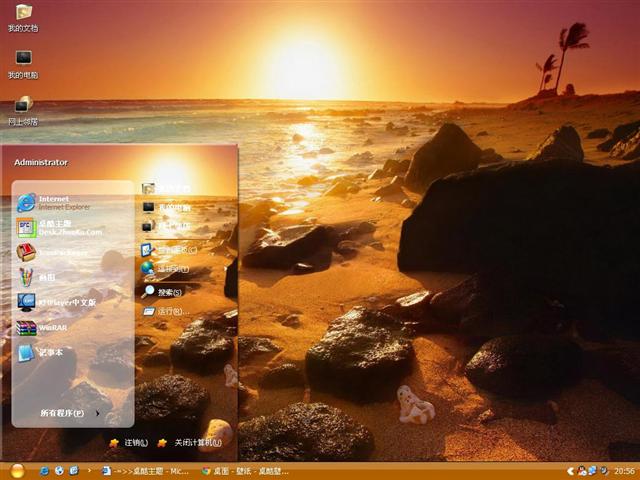Expand 所有程序(P) all programs list
The width and height of the screenshot is (640, 480).
pyautogui.click(x=68, y=412)
